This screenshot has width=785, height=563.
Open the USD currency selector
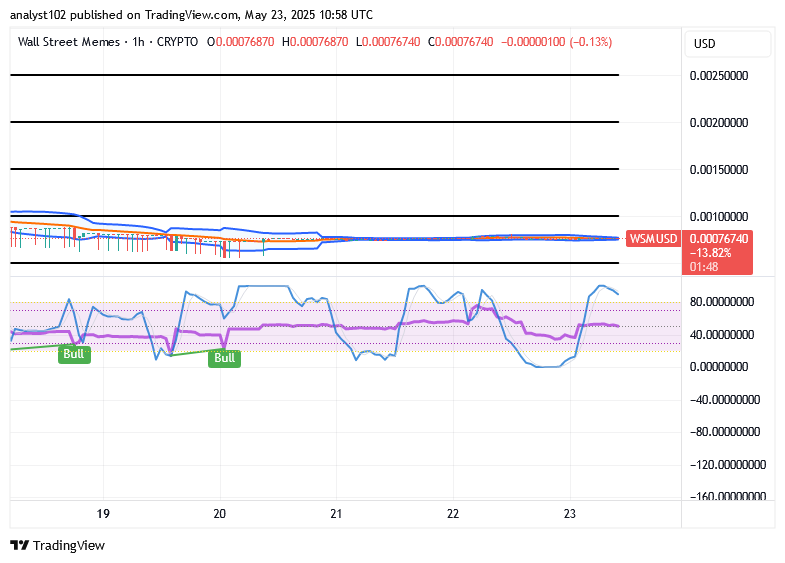coord(727,44)
